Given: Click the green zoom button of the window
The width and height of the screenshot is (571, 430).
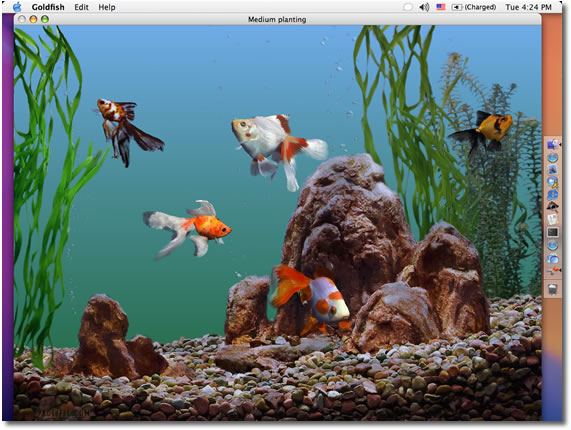Looking at the screenshot, I should (44, 19).
